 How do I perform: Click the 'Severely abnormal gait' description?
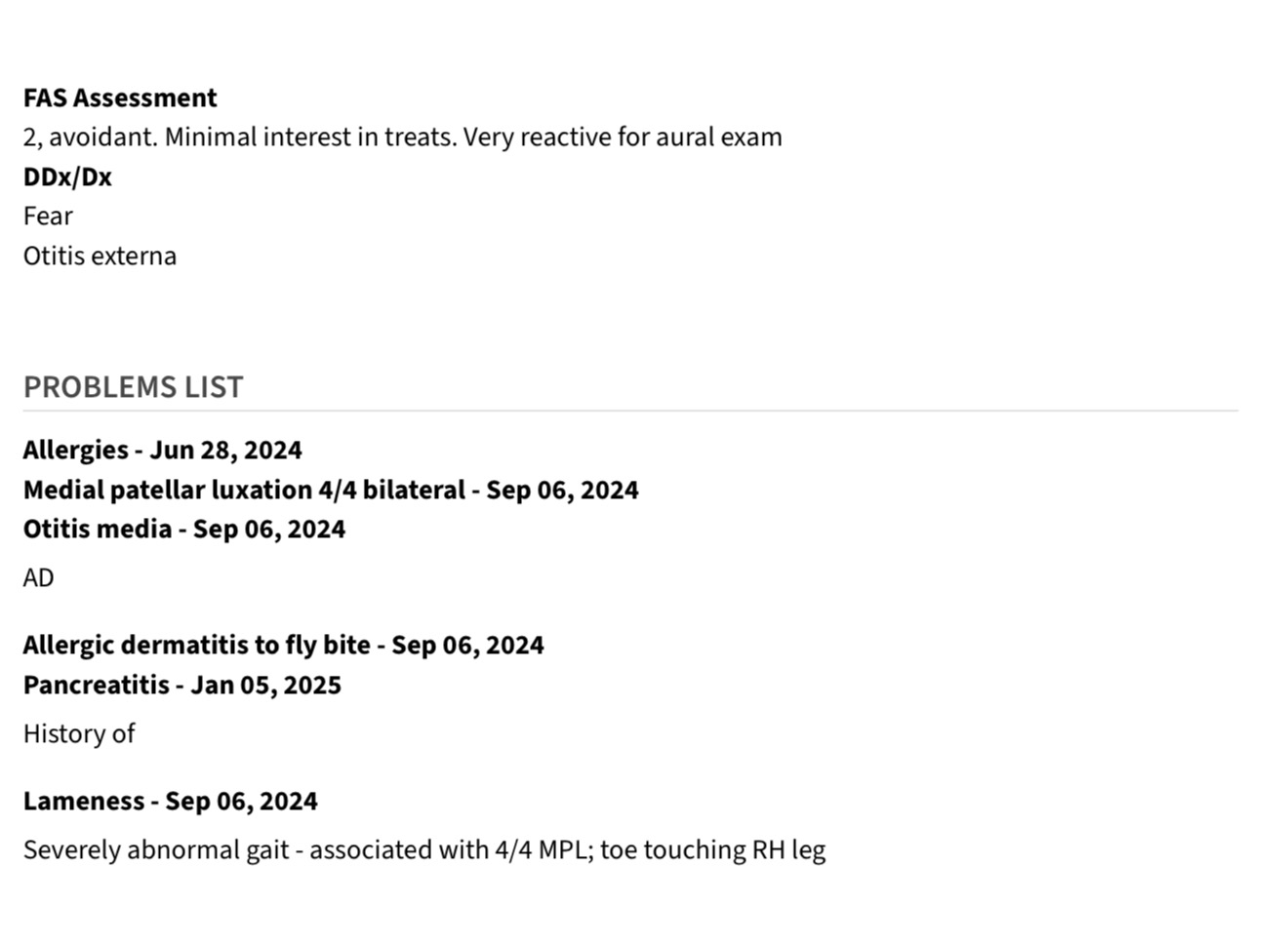point(156,850)
